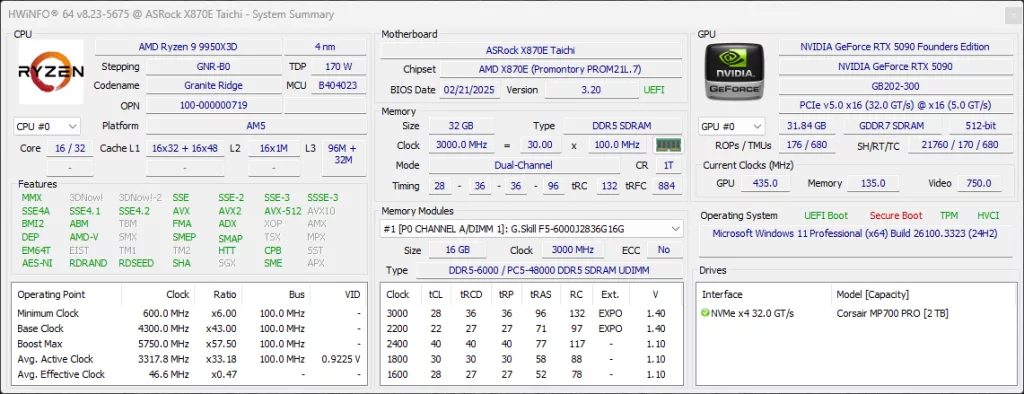1024x394 pixels.
Task: Click the AMD-V feature label
Action: [84, 238]
